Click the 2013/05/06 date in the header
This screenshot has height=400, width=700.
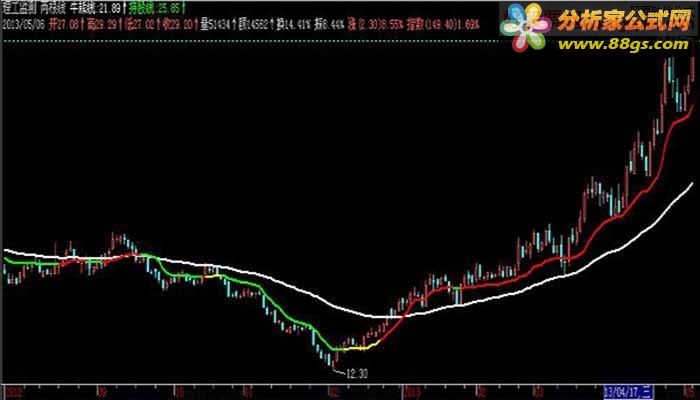(24, 24)
